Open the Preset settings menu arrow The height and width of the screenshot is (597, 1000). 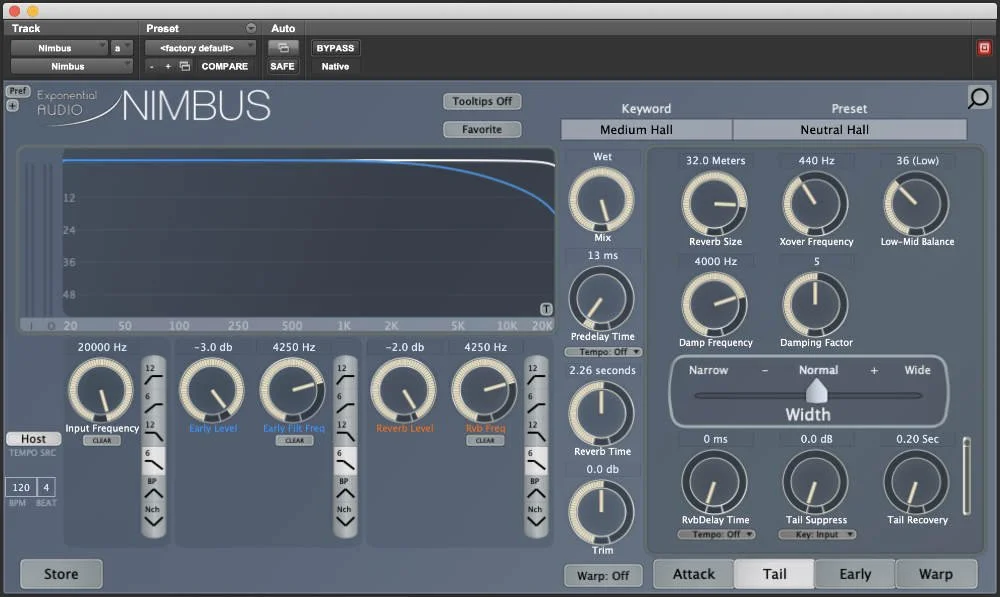251,28
